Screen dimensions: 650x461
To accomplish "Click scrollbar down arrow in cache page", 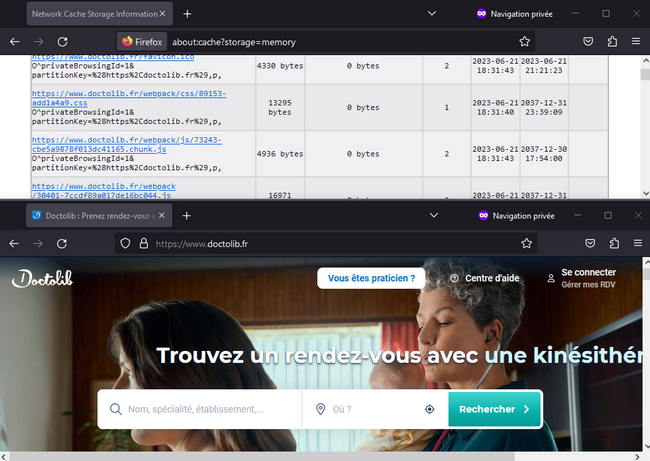I will click(645, 193).
